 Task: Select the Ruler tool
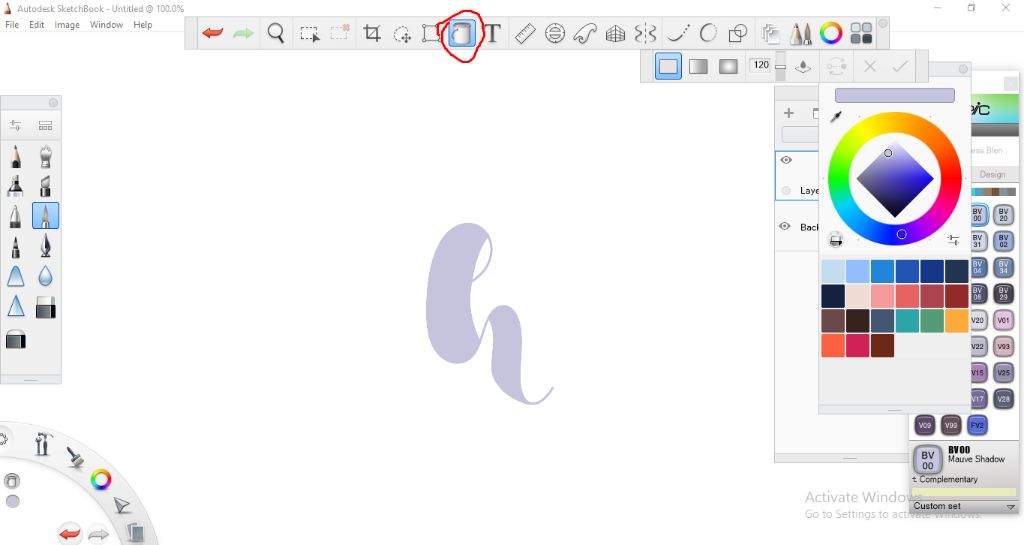point(525,33)
